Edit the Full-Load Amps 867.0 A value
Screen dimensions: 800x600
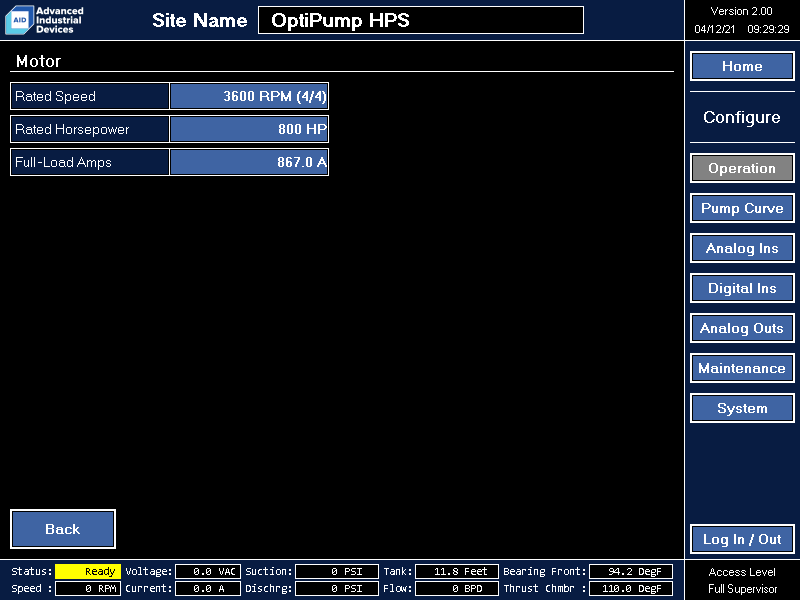coord(249,162)
